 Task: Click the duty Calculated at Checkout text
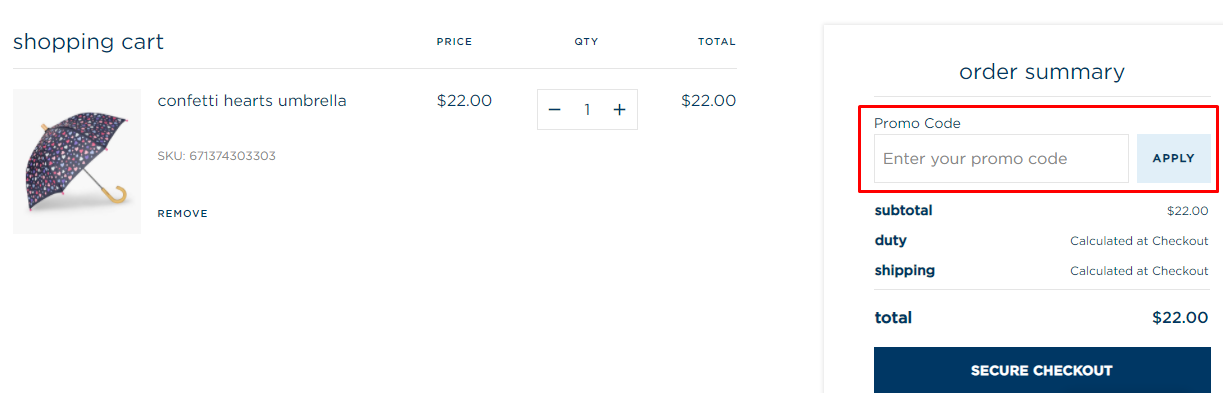click(1139, 241)
